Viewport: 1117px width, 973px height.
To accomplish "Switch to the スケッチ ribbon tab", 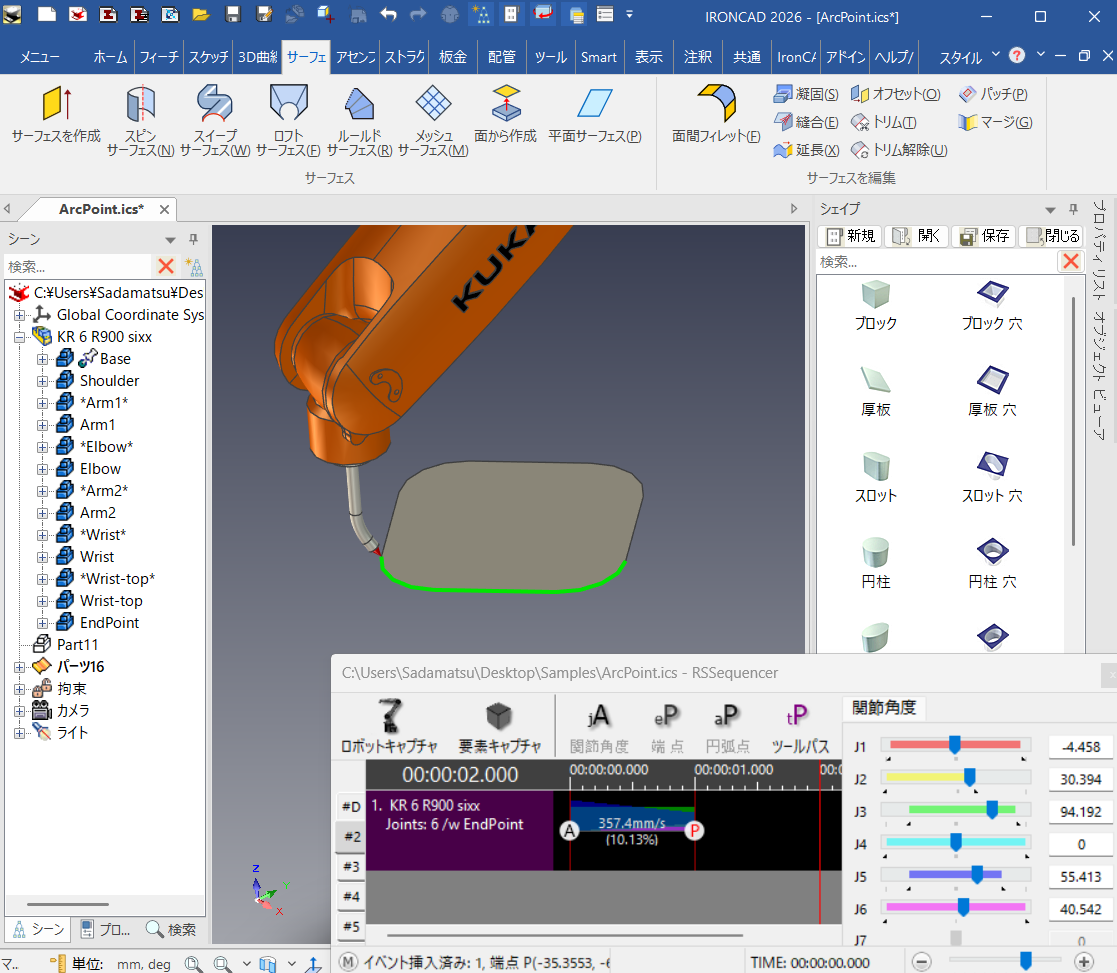I will [x=208, y=57].
